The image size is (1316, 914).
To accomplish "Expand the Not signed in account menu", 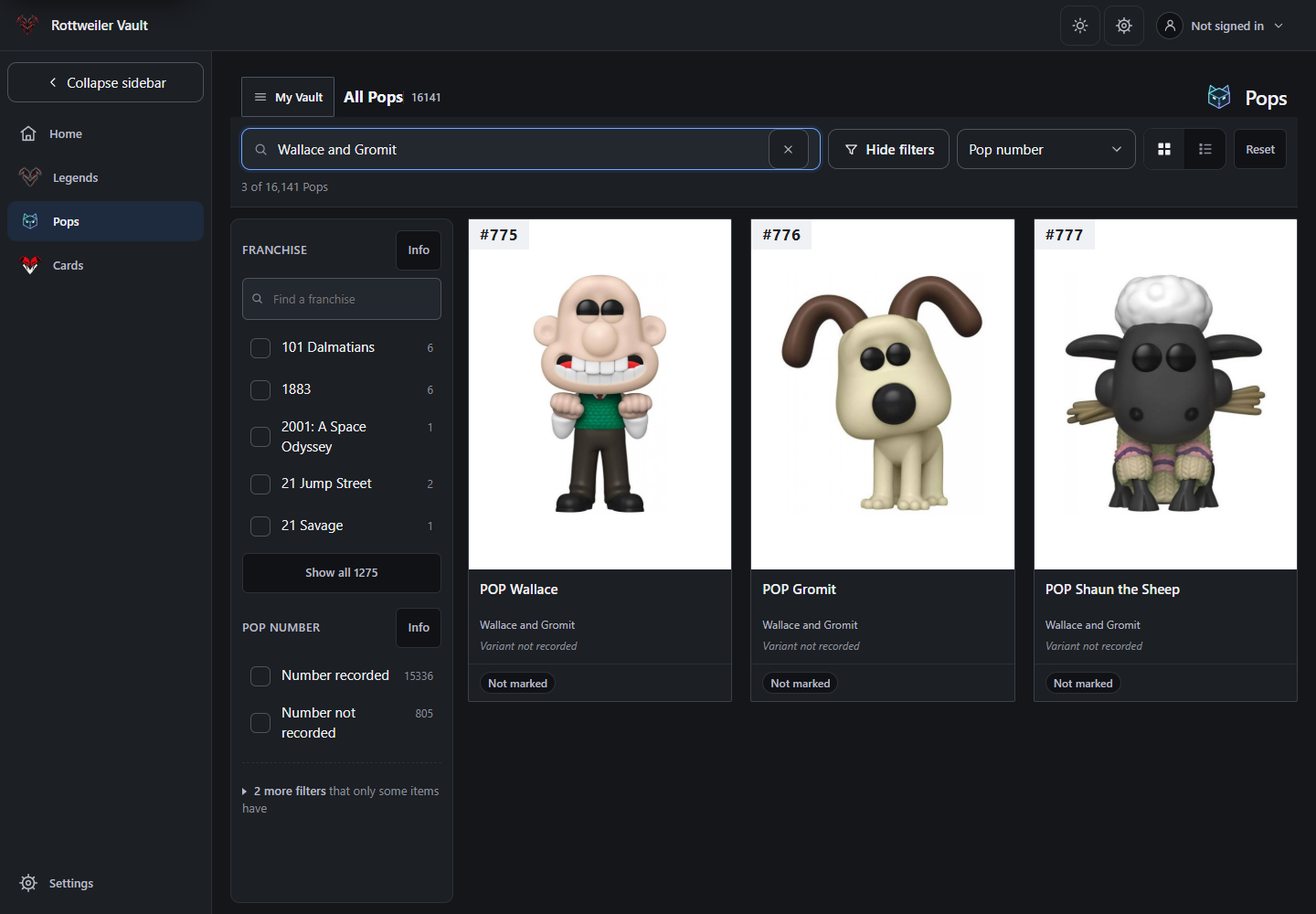I will 1221,26.
